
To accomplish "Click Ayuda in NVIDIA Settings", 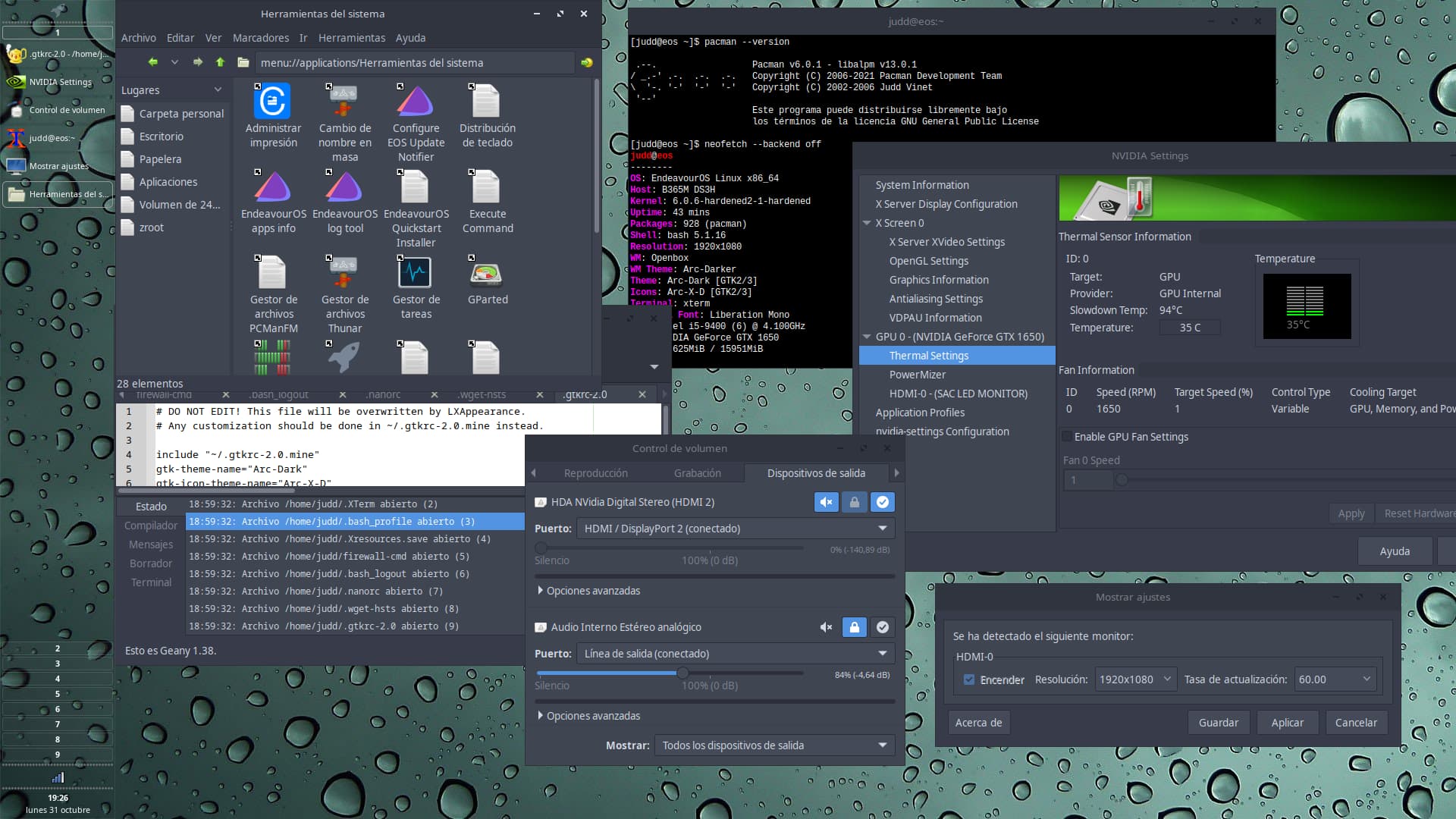I will [1394, 551].
